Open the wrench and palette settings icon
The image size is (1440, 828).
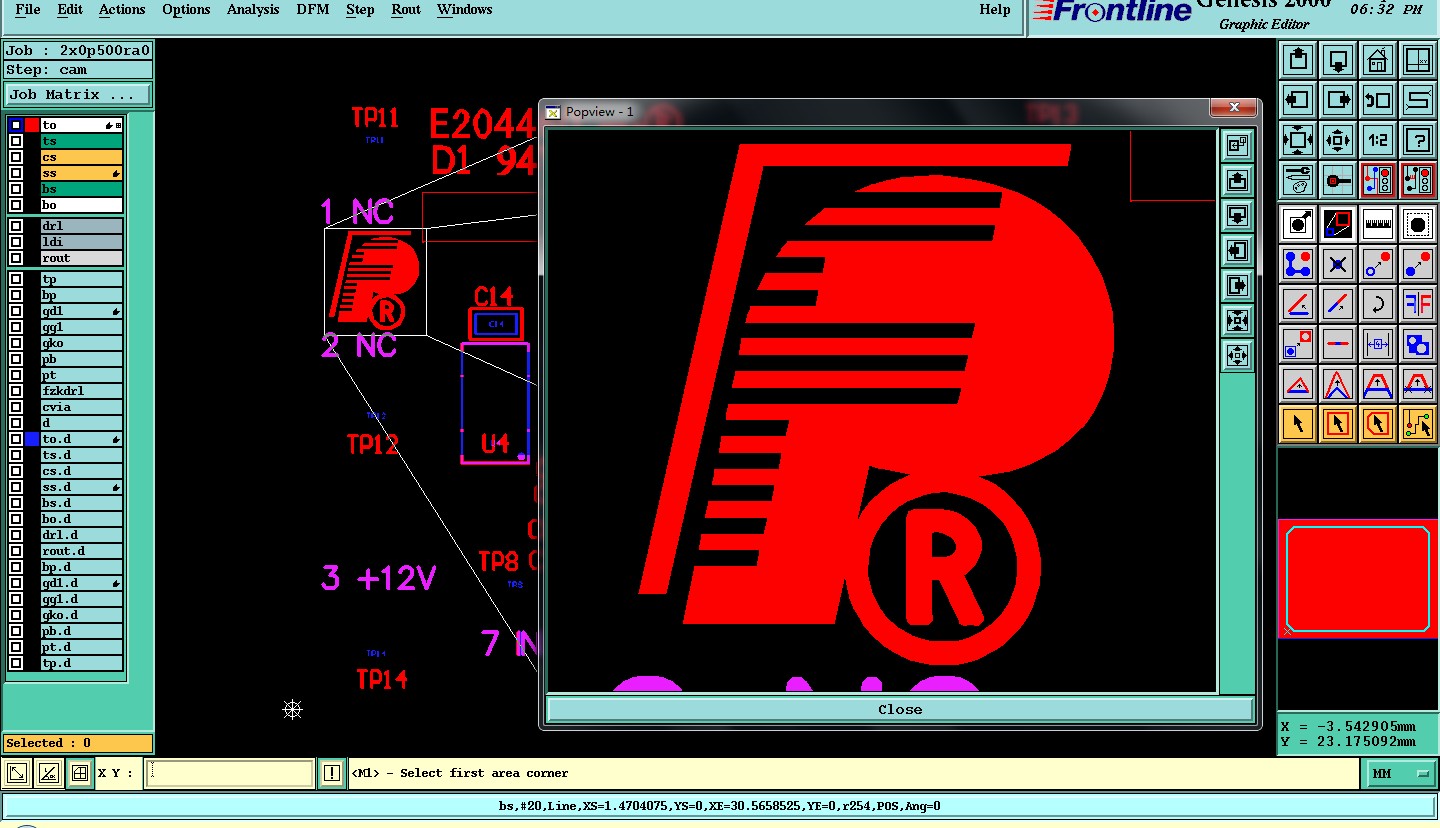[x=1298, y=180]
